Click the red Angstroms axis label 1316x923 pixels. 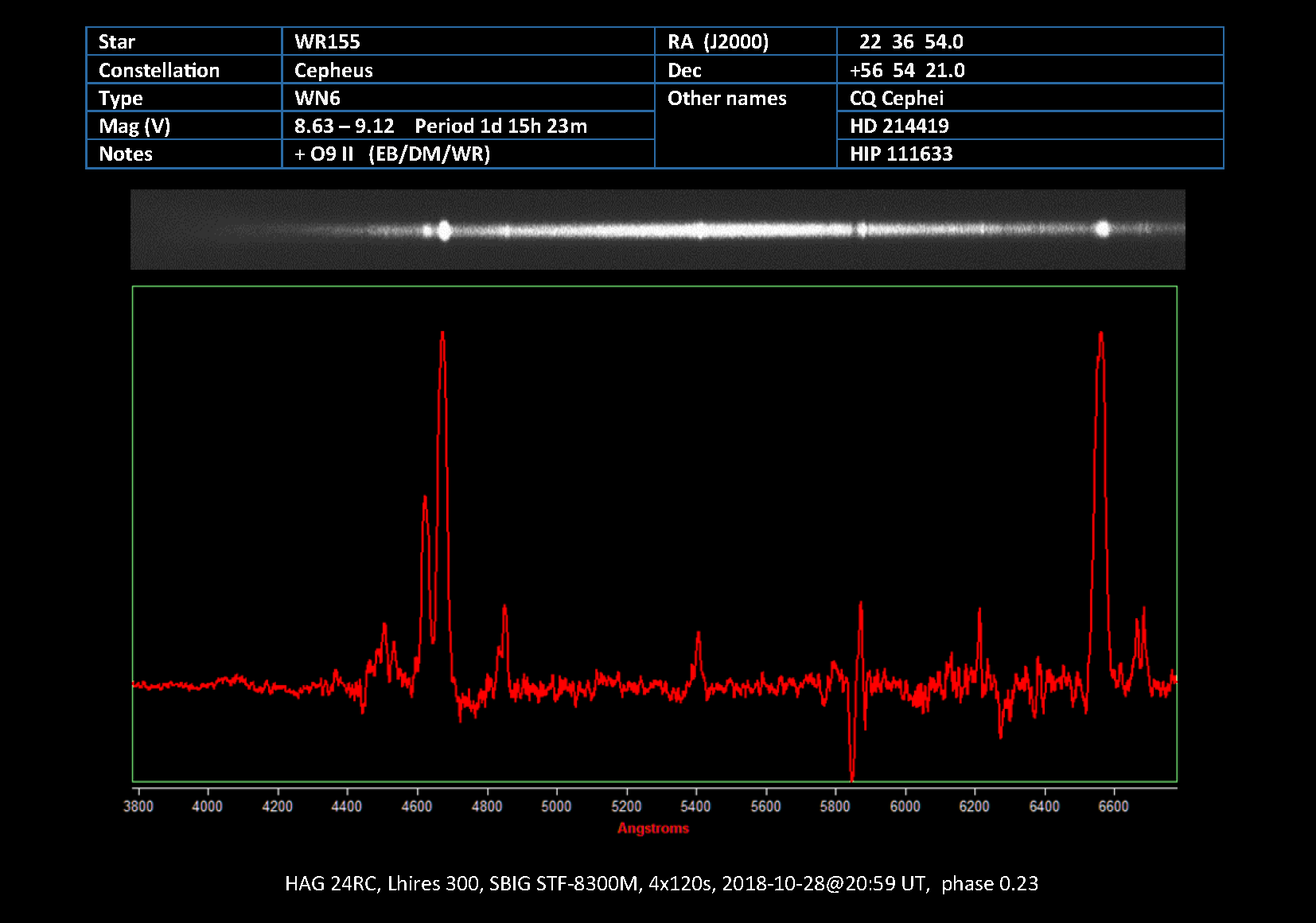(653, 828)
